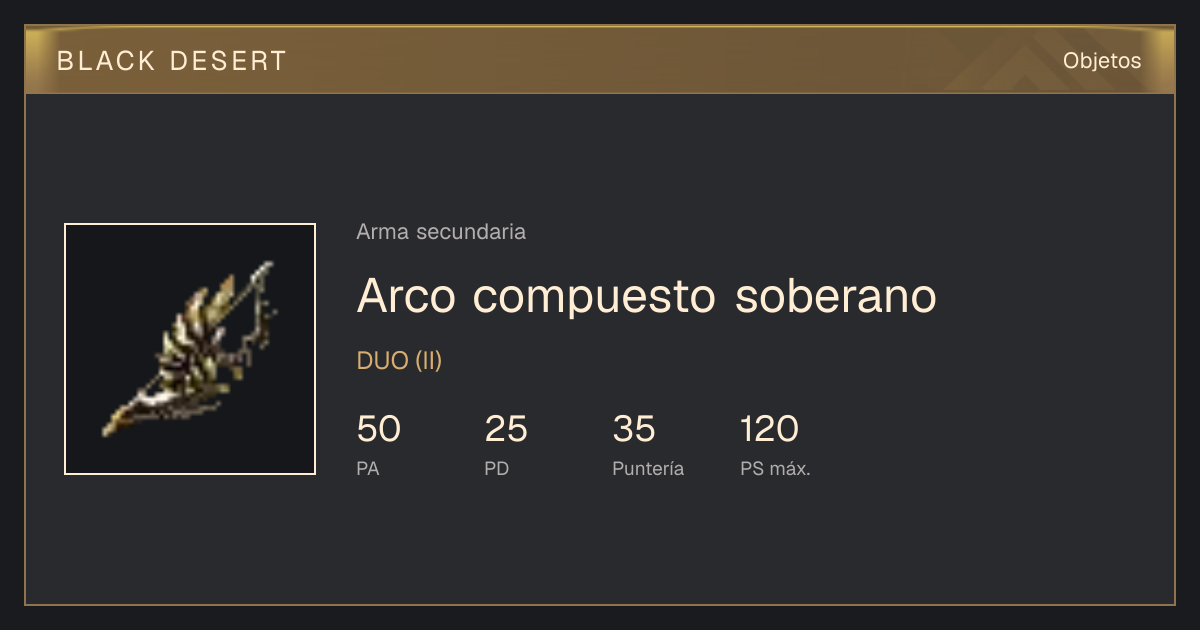Click the BLACK DESERT header title
The height and width of the screenshot is (630, 1200).
pos(172,61)
